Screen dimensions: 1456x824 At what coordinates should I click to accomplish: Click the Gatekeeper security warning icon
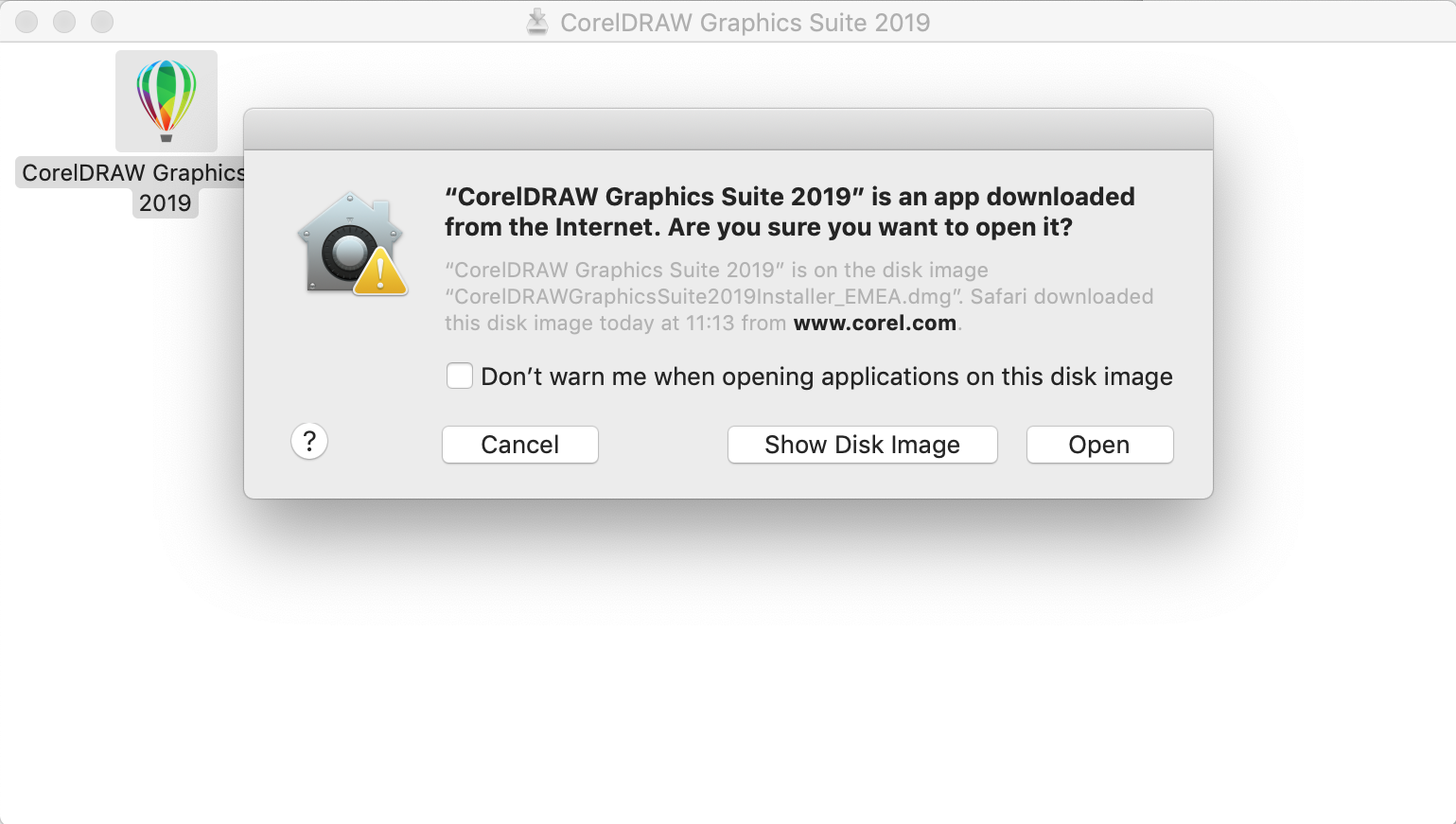pos(352,244)
